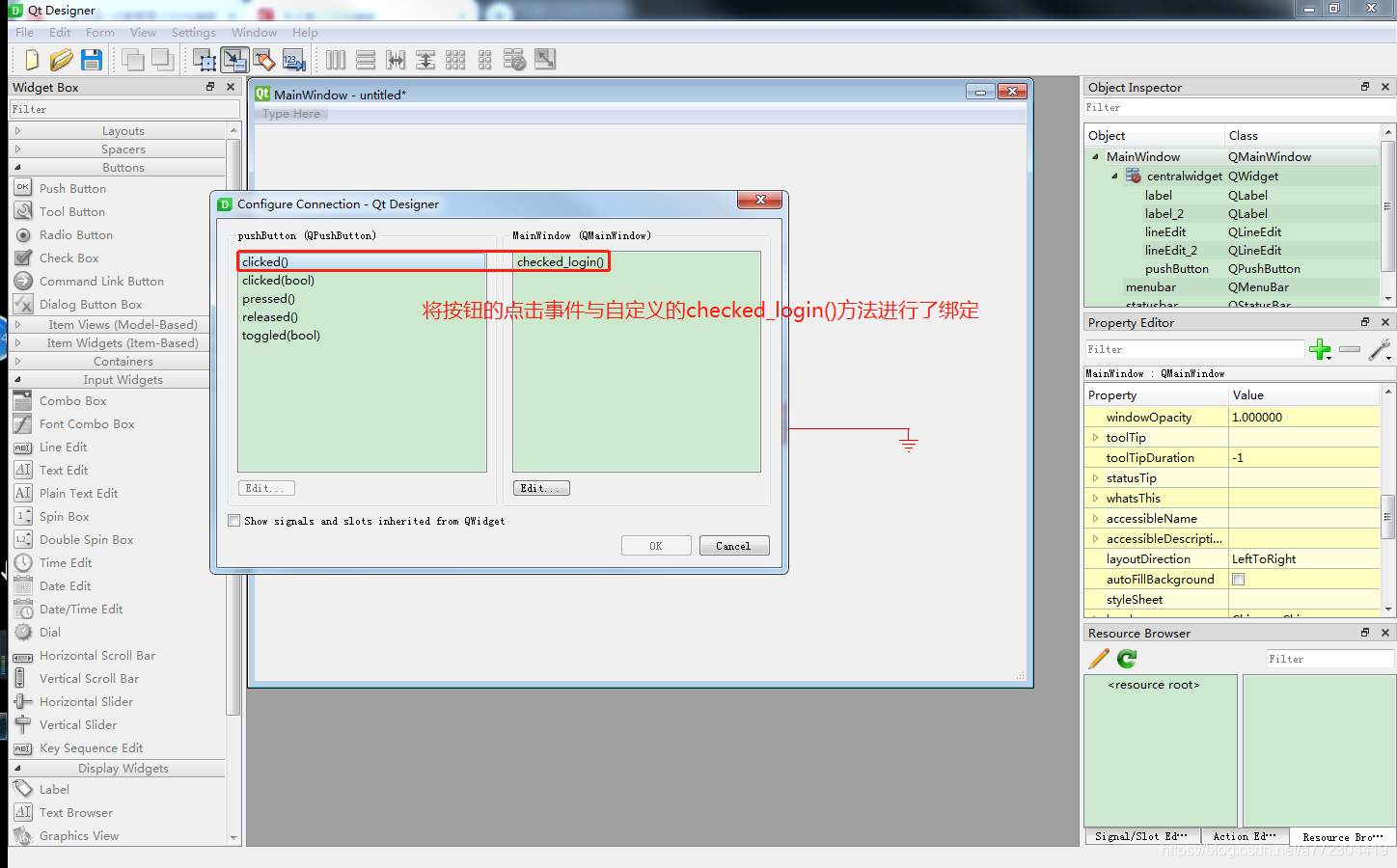Switch to the Action Editor tab
Image resolution: width=1397 pixels, height=868 pixels.
[1245, 836]
